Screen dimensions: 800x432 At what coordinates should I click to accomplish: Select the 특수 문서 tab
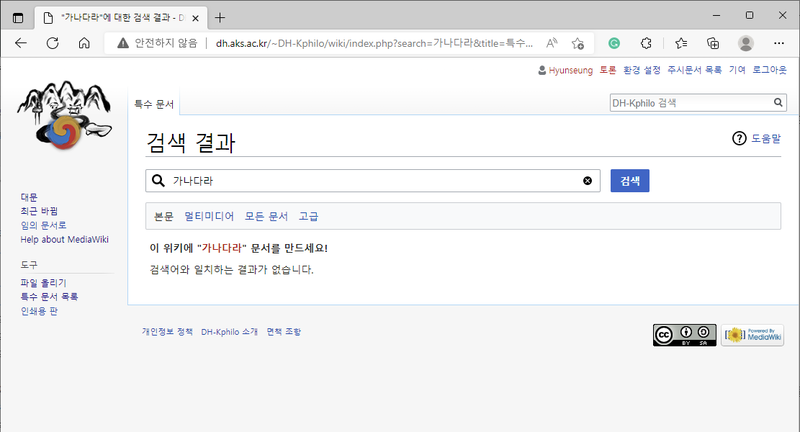pyautogui.click(x=154, y=104)
